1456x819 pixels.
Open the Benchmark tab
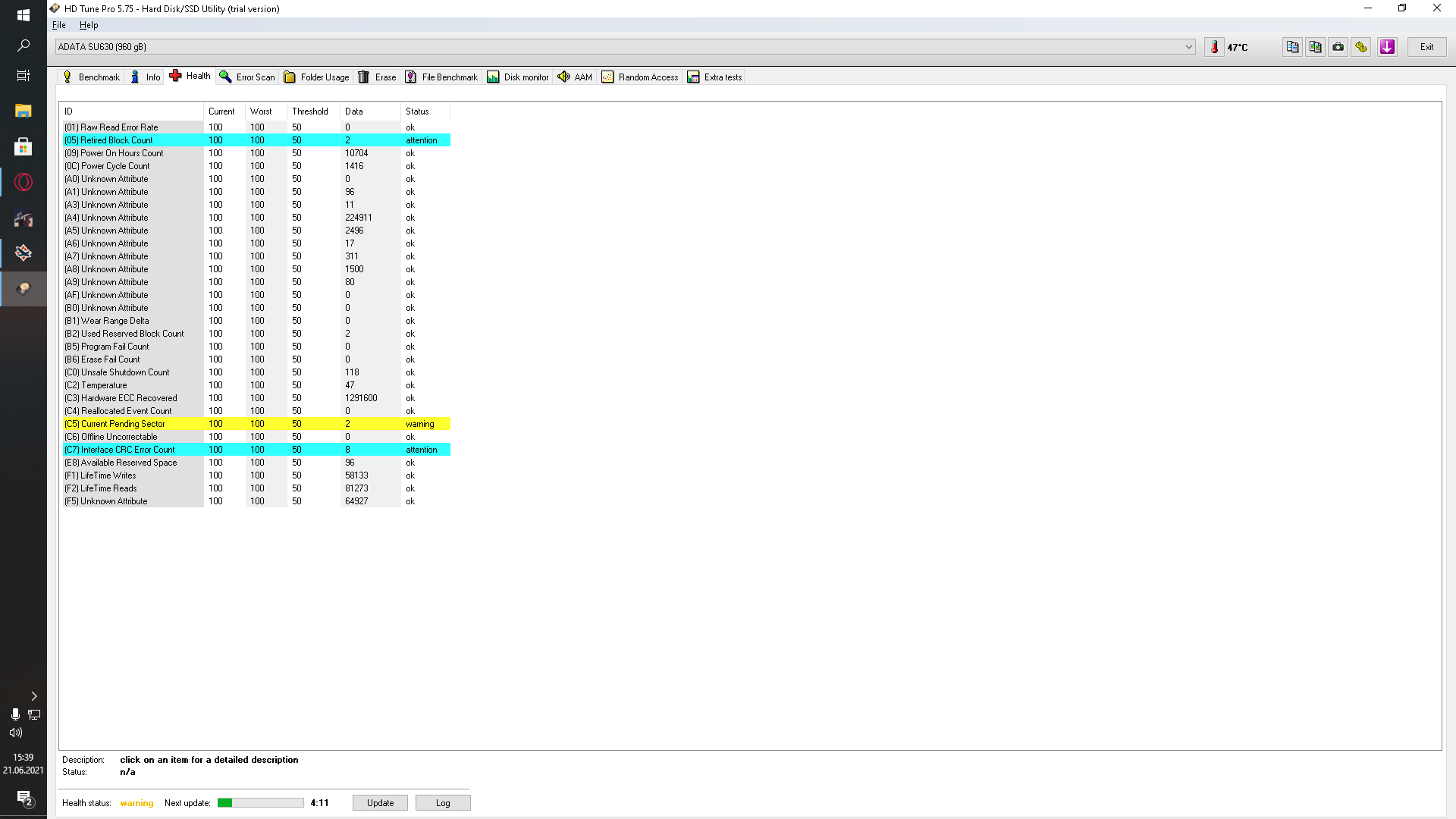91,77
